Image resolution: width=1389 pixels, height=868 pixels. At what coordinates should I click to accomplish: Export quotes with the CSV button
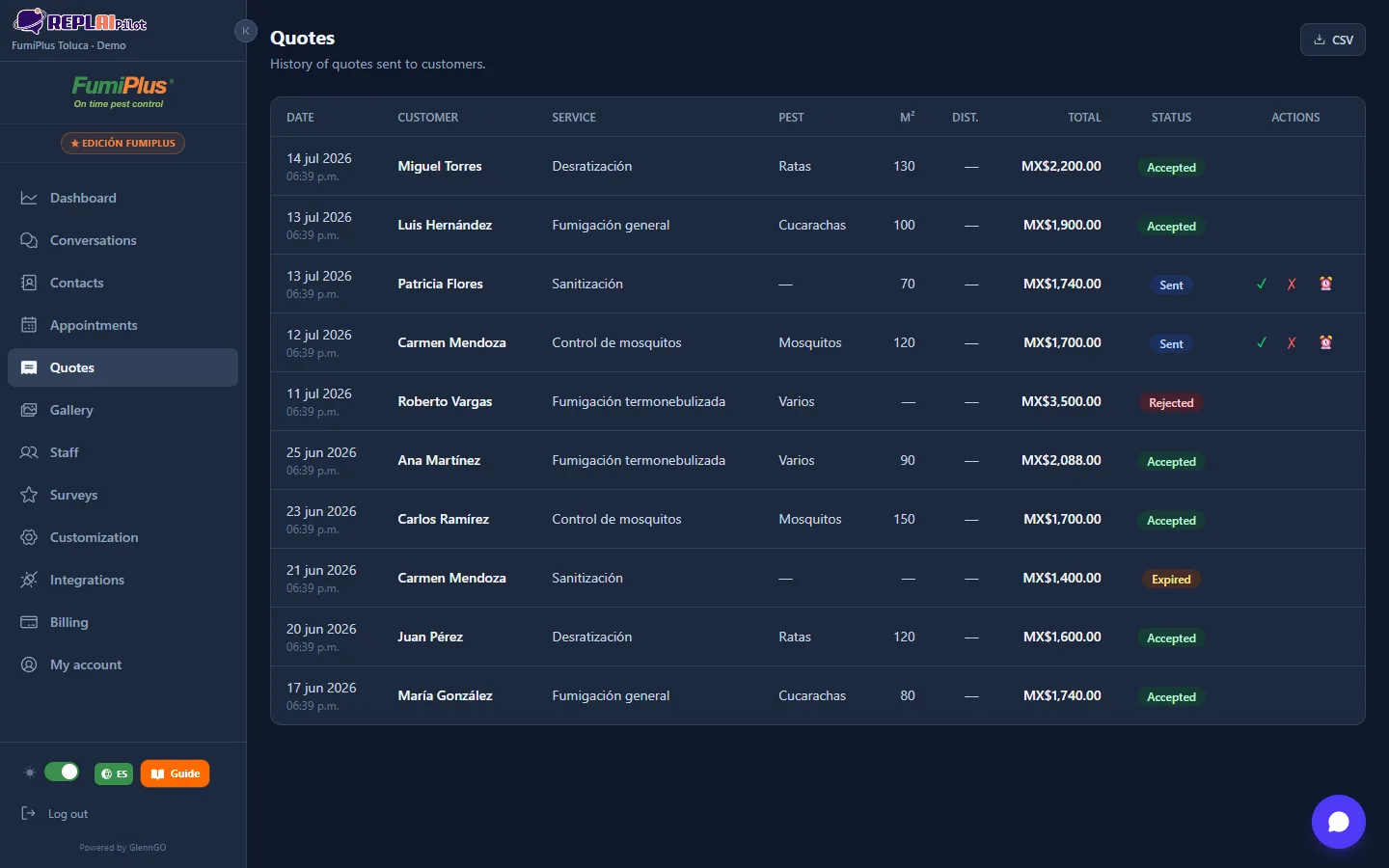[1333, 40]
